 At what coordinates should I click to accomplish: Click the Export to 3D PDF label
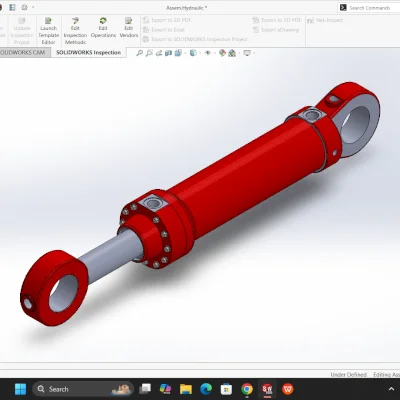282,20
